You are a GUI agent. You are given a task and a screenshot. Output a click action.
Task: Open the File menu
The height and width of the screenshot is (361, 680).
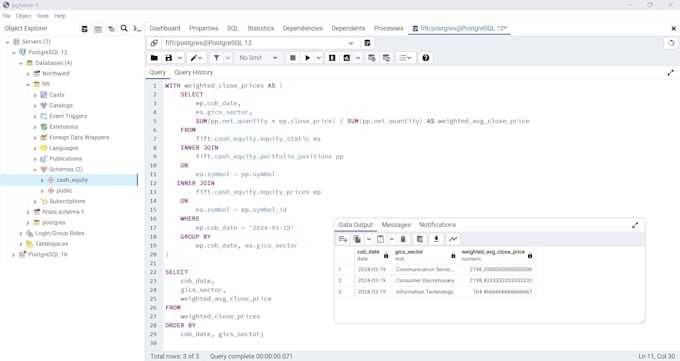(7, 16)
